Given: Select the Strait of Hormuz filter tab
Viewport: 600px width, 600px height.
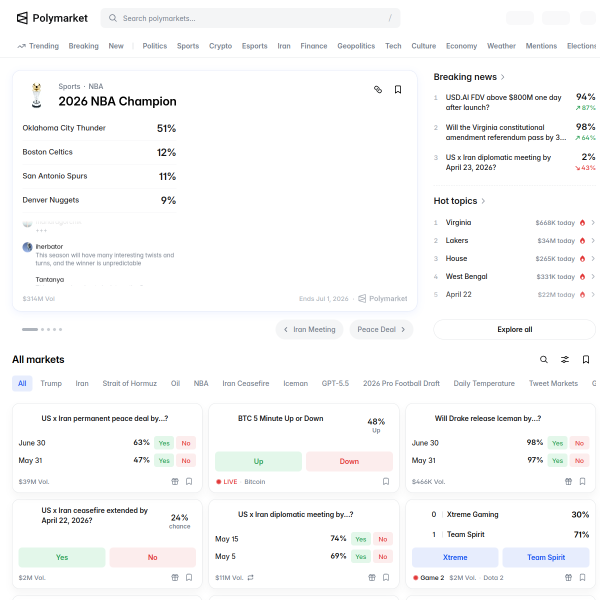Looking at the screenshot, I should click(x=129, y=383).
